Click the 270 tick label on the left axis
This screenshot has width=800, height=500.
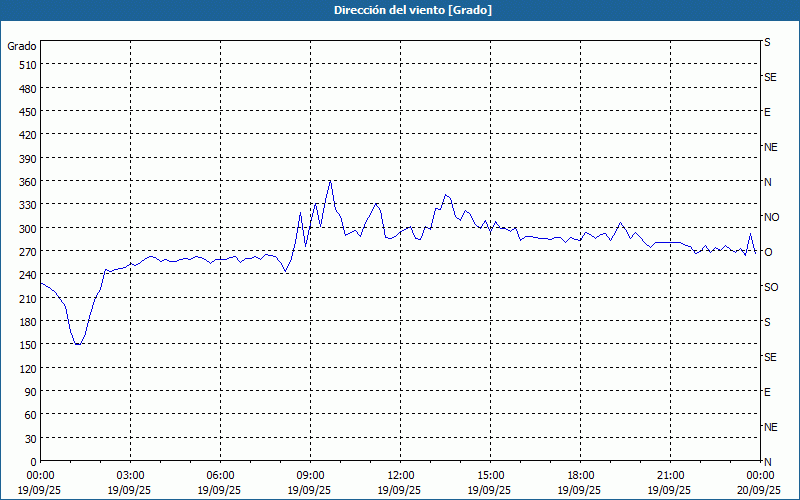point(26,251)
